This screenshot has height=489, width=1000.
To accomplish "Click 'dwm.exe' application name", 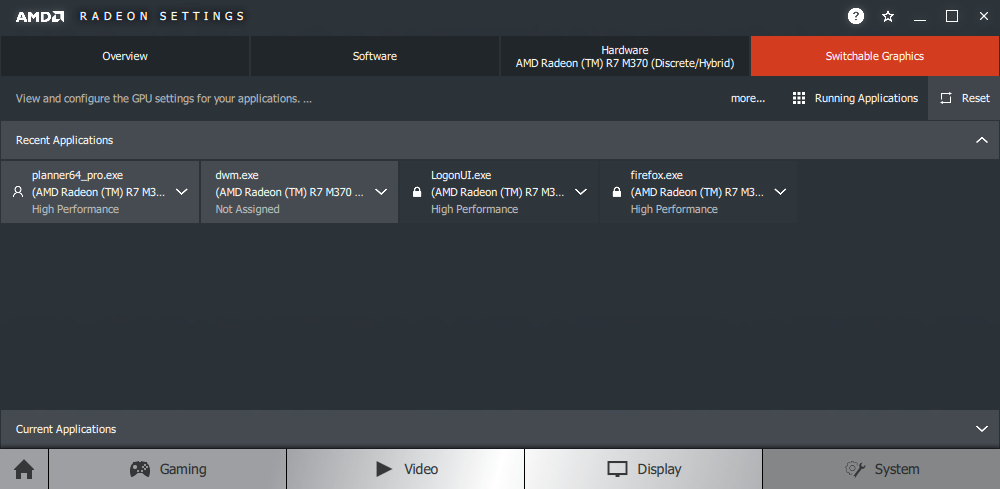I will tap(237, 175).
